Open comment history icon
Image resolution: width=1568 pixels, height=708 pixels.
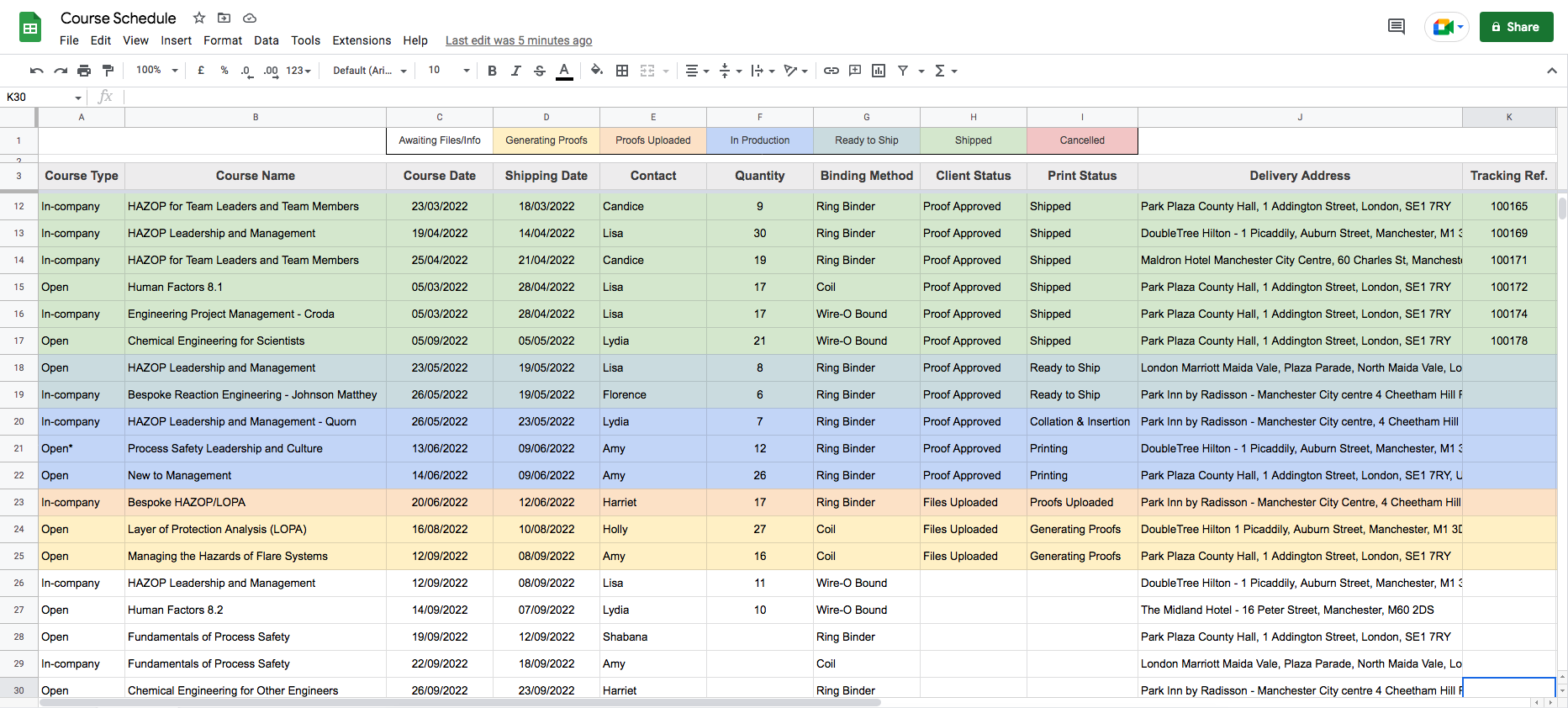tap(1396, 27)
